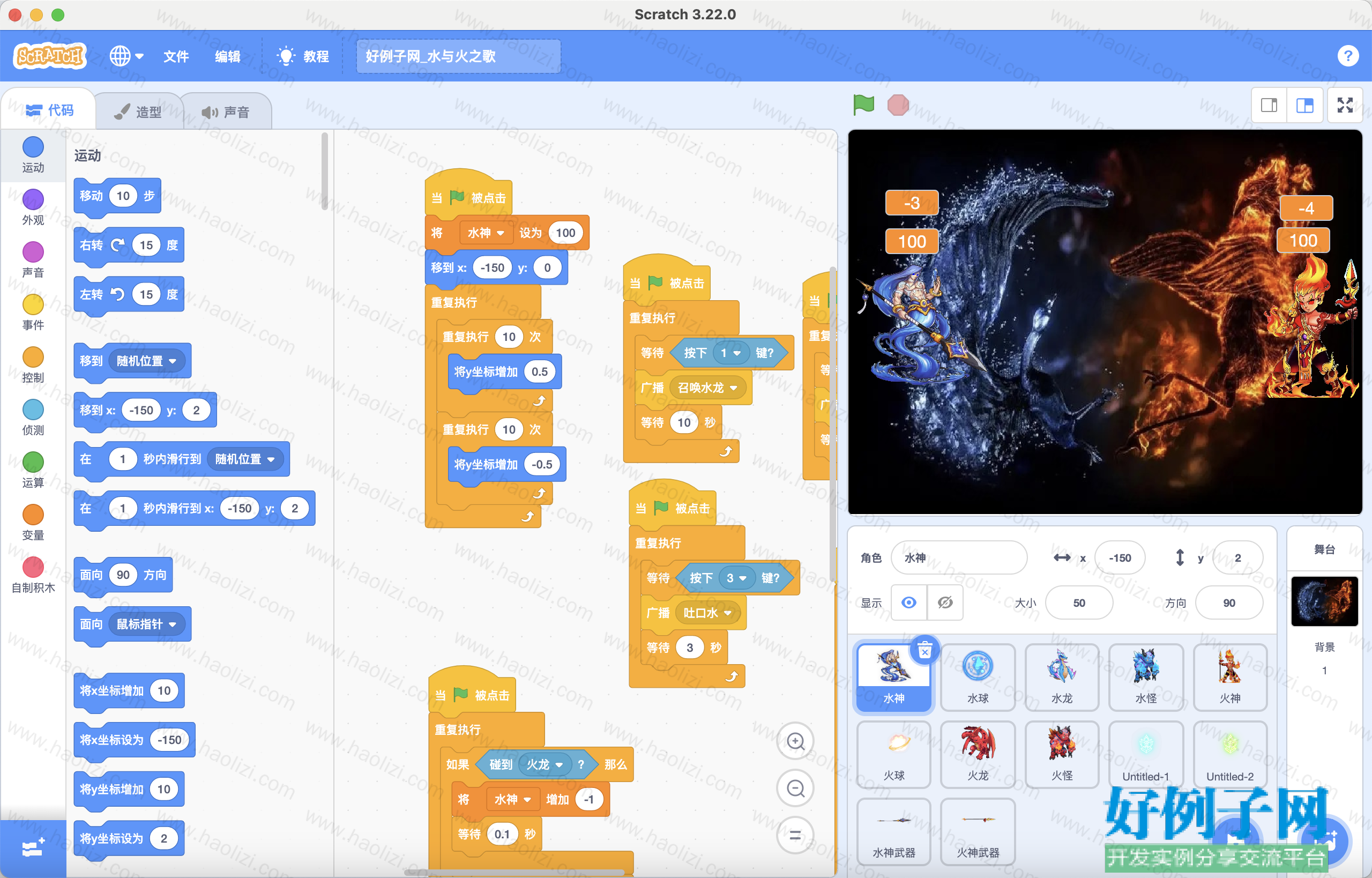Open 随机位置 dropdown in 移到 block
The image size is (1372, 878).
tap(147, 361)
